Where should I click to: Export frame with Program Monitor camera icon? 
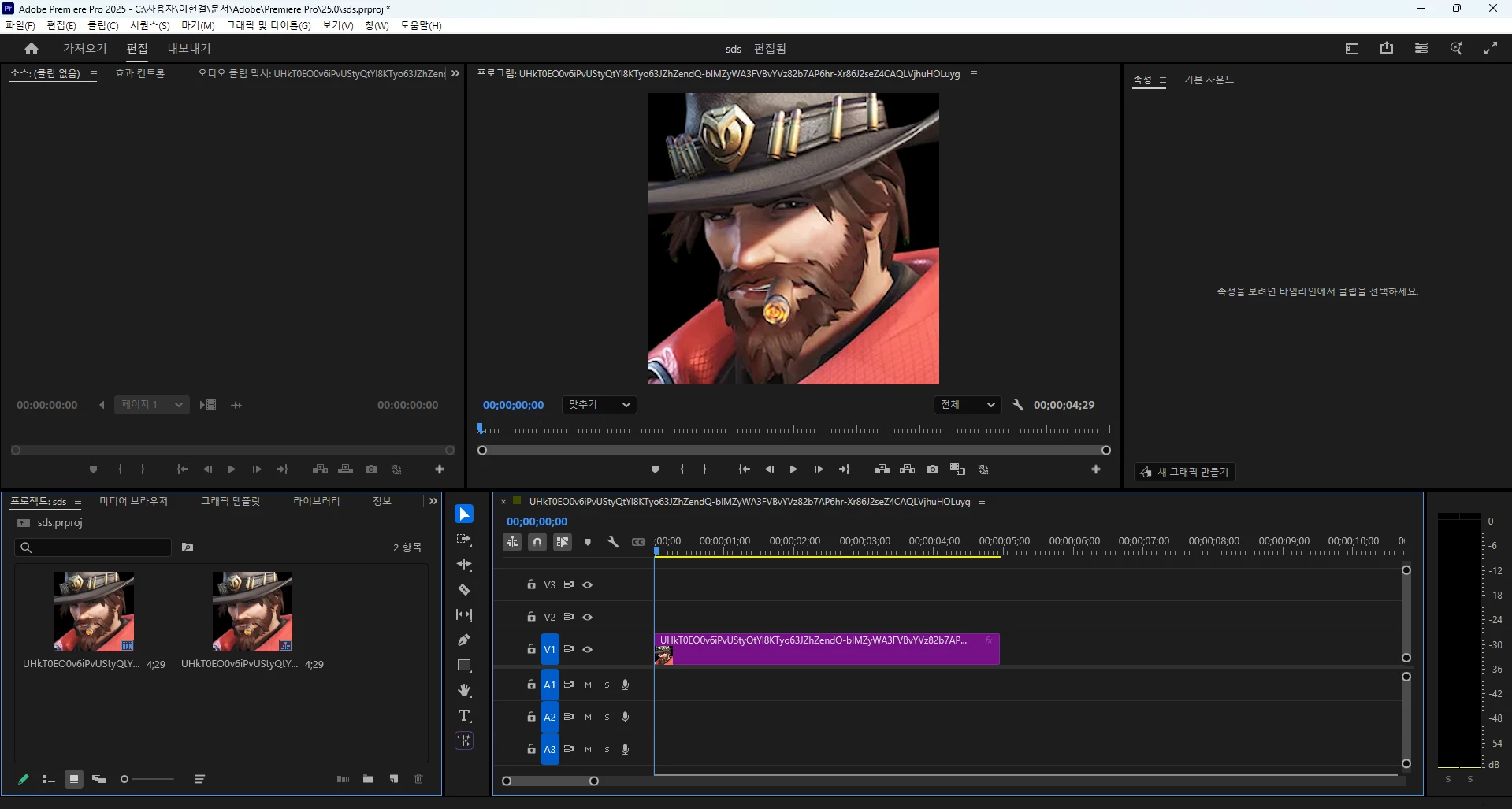[933, 469]
